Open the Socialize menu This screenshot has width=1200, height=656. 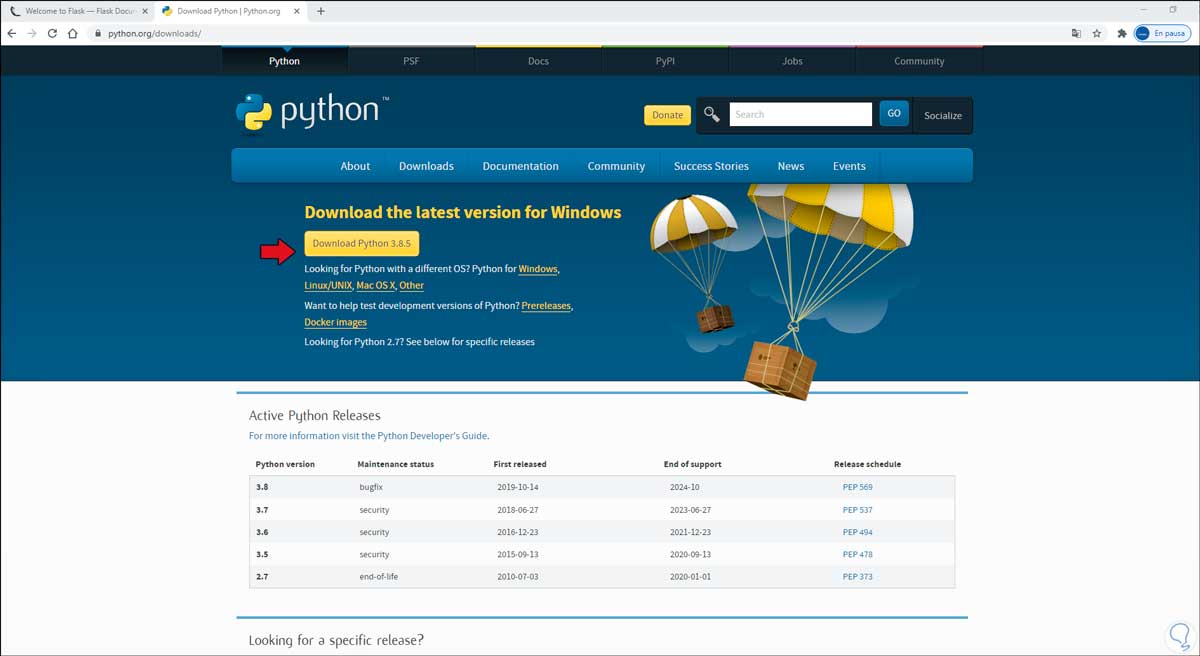[943, 115]
